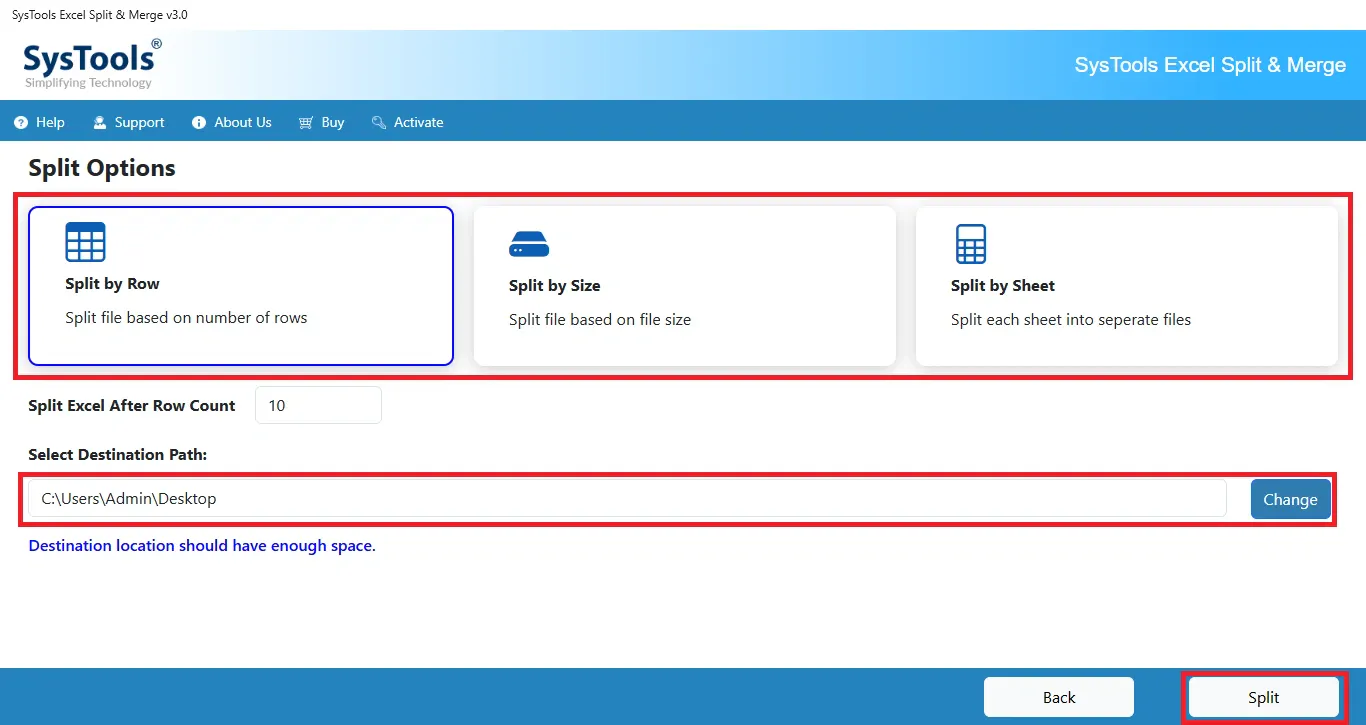1366x725 pixels.
Task: Click the Split by Row grid icon
Action: (x=85, y=242)
